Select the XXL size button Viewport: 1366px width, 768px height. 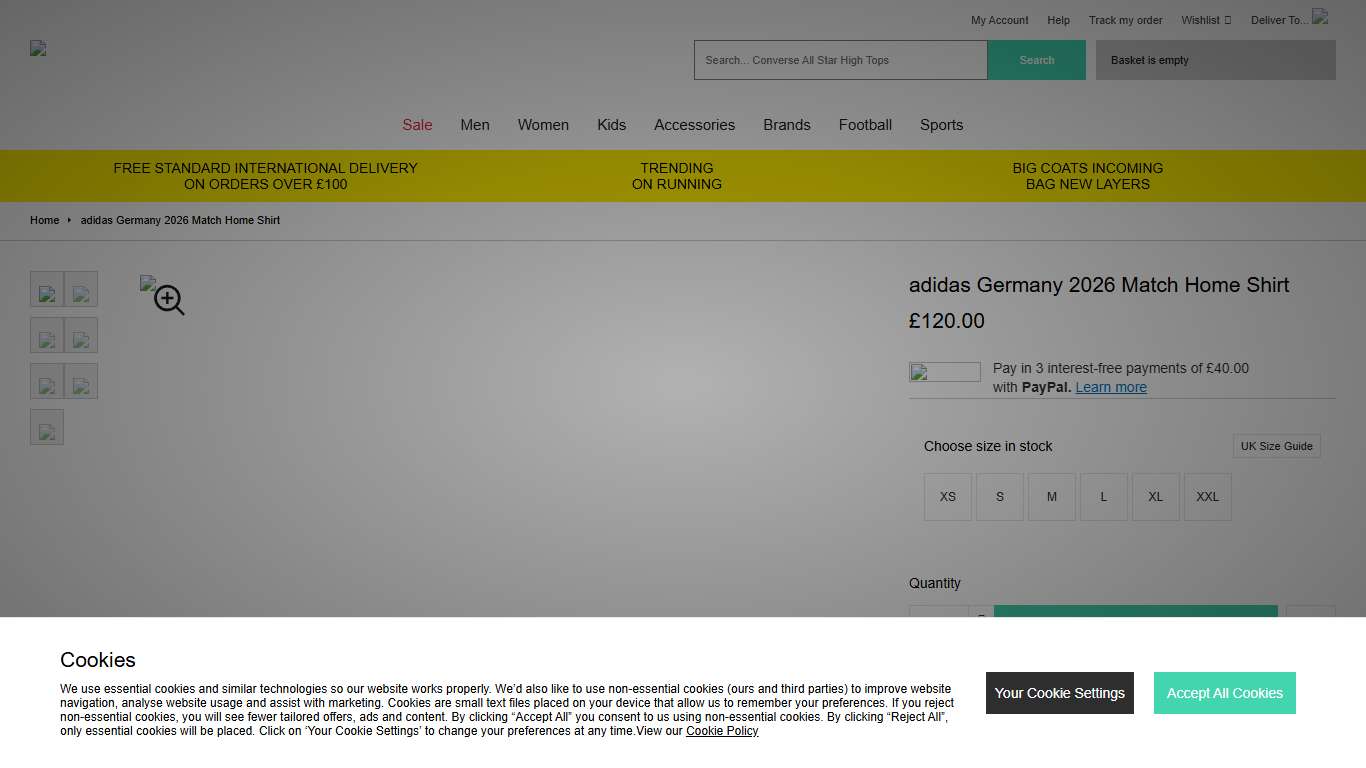click(x=1207, y=497)
